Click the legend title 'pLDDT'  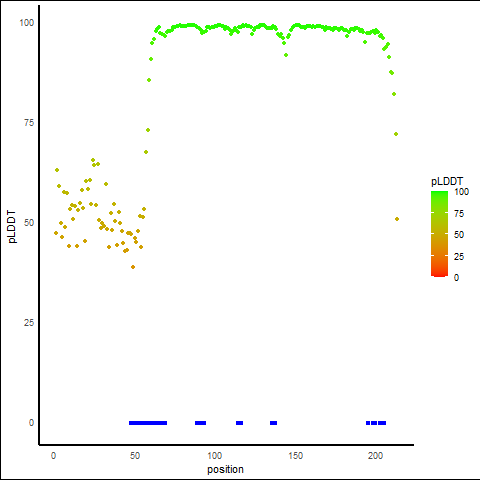[447, 181]
